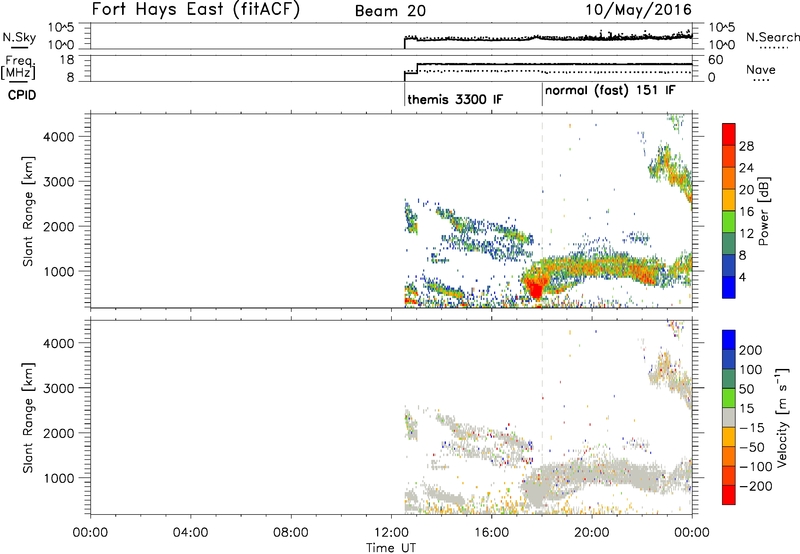Click the '28' tick label on the Power scale

(x=746, y=146)
